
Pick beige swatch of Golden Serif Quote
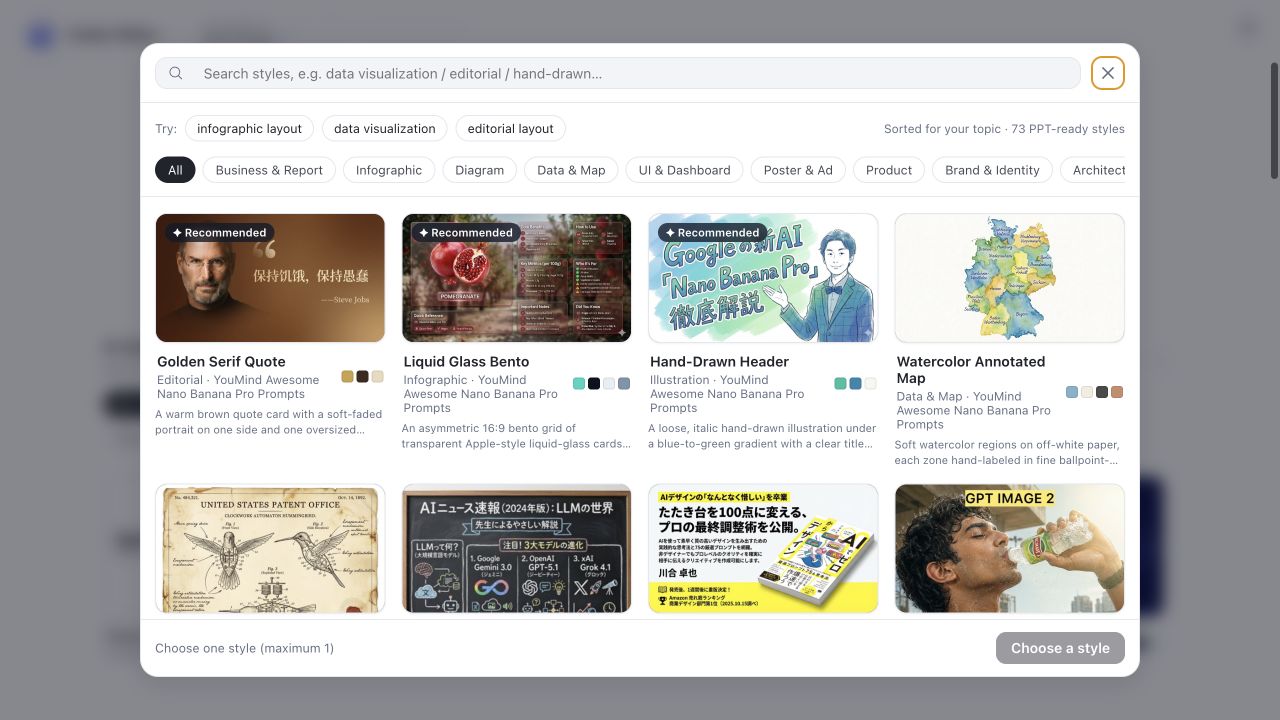377,377
